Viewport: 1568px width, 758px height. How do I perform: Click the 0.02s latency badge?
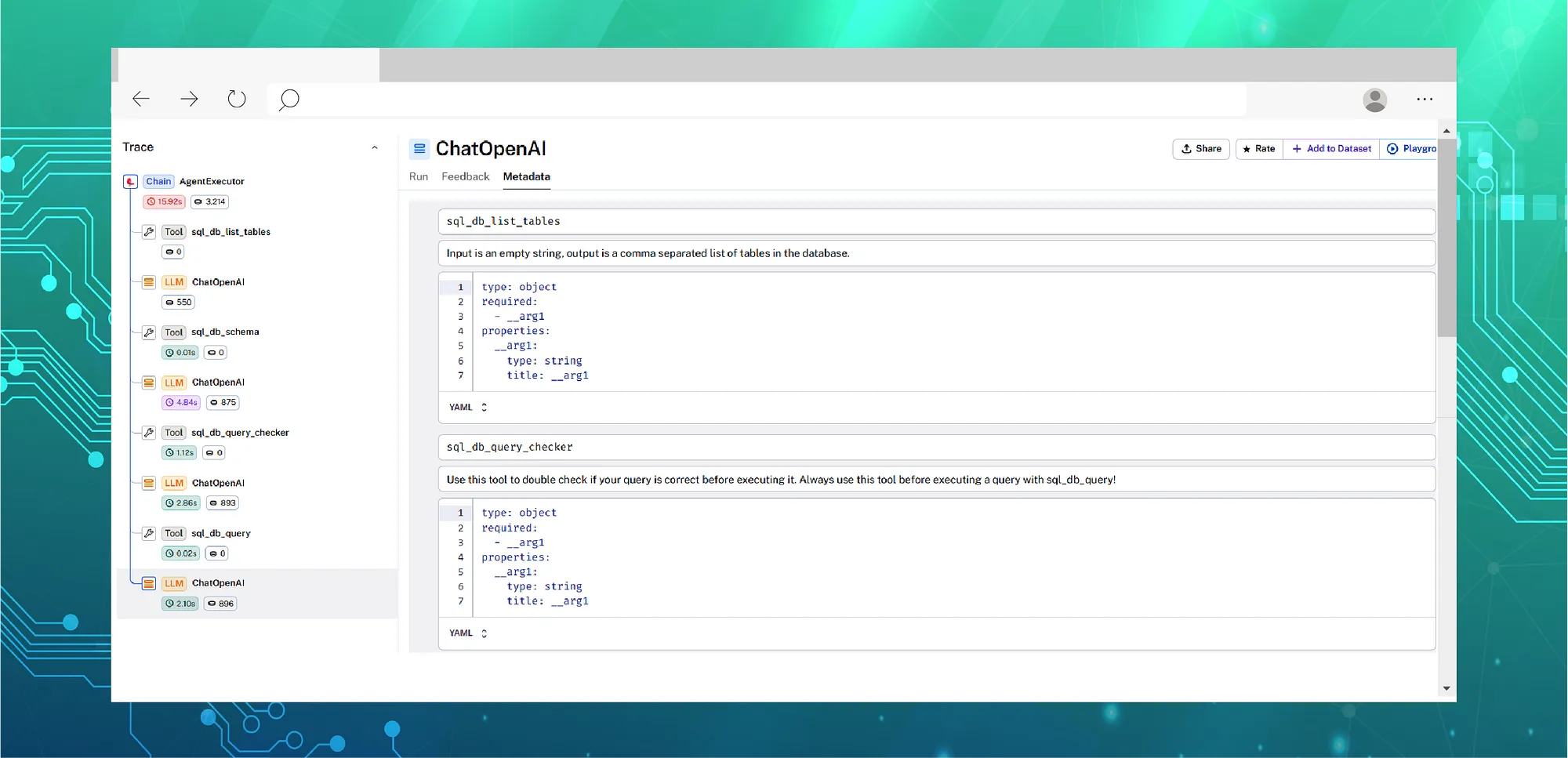coord(181,553)
